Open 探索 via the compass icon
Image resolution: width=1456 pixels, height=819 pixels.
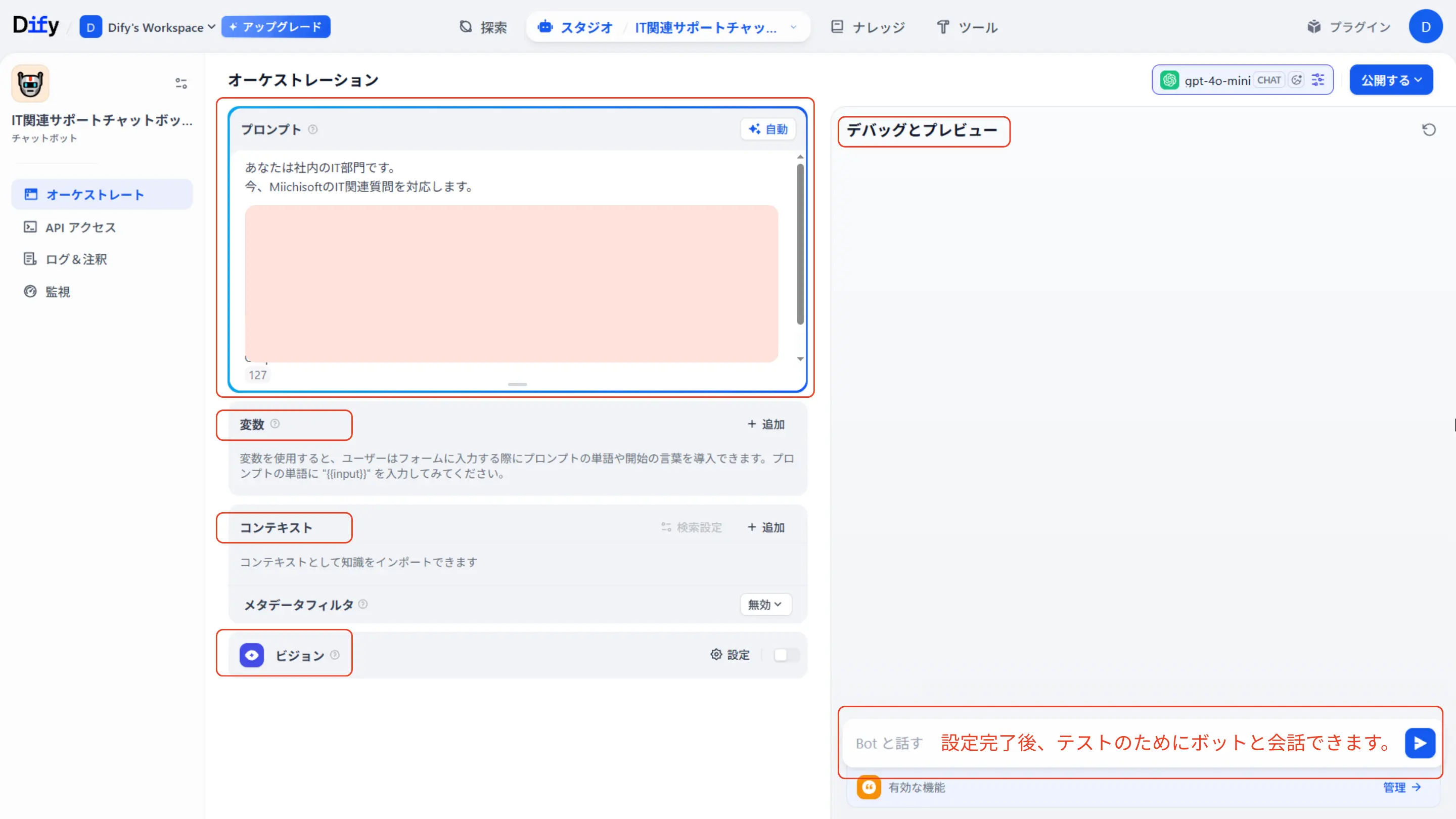[x=465, y=27]
